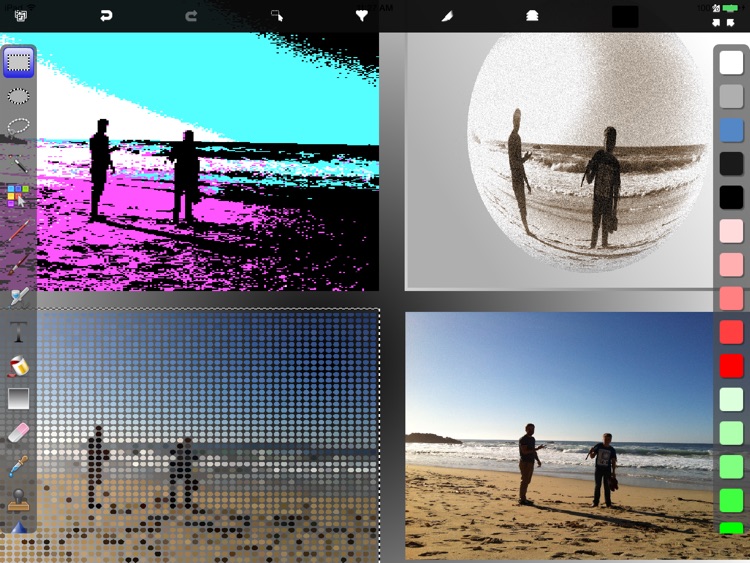Tap the Undo arrow

[x=106, y=16]
